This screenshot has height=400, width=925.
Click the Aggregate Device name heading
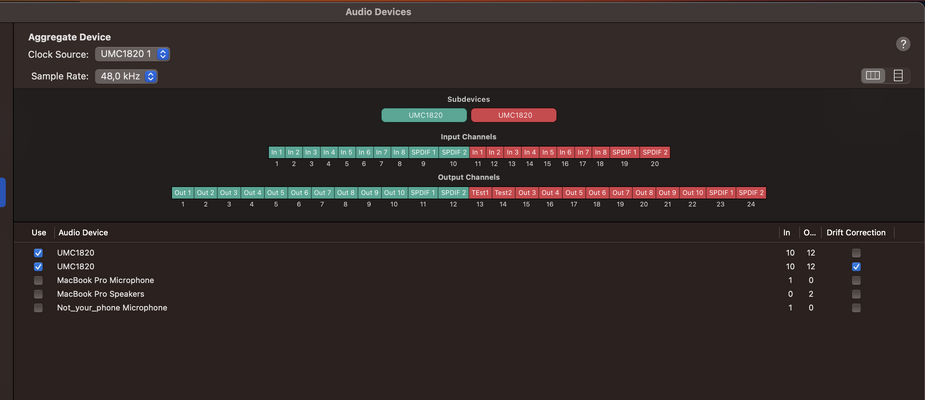70,37
